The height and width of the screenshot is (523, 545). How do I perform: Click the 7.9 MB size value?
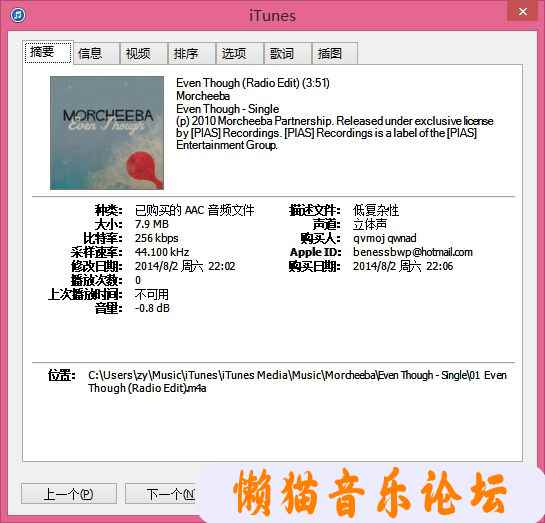coord(152,224)
